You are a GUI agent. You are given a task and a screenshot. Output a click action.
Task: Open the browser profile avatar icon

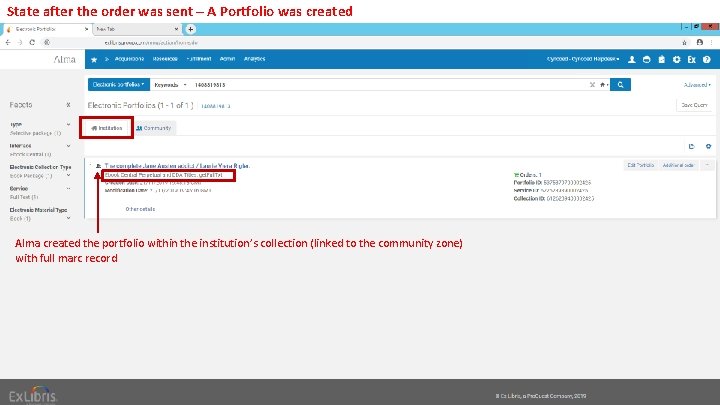click(699, 42)
